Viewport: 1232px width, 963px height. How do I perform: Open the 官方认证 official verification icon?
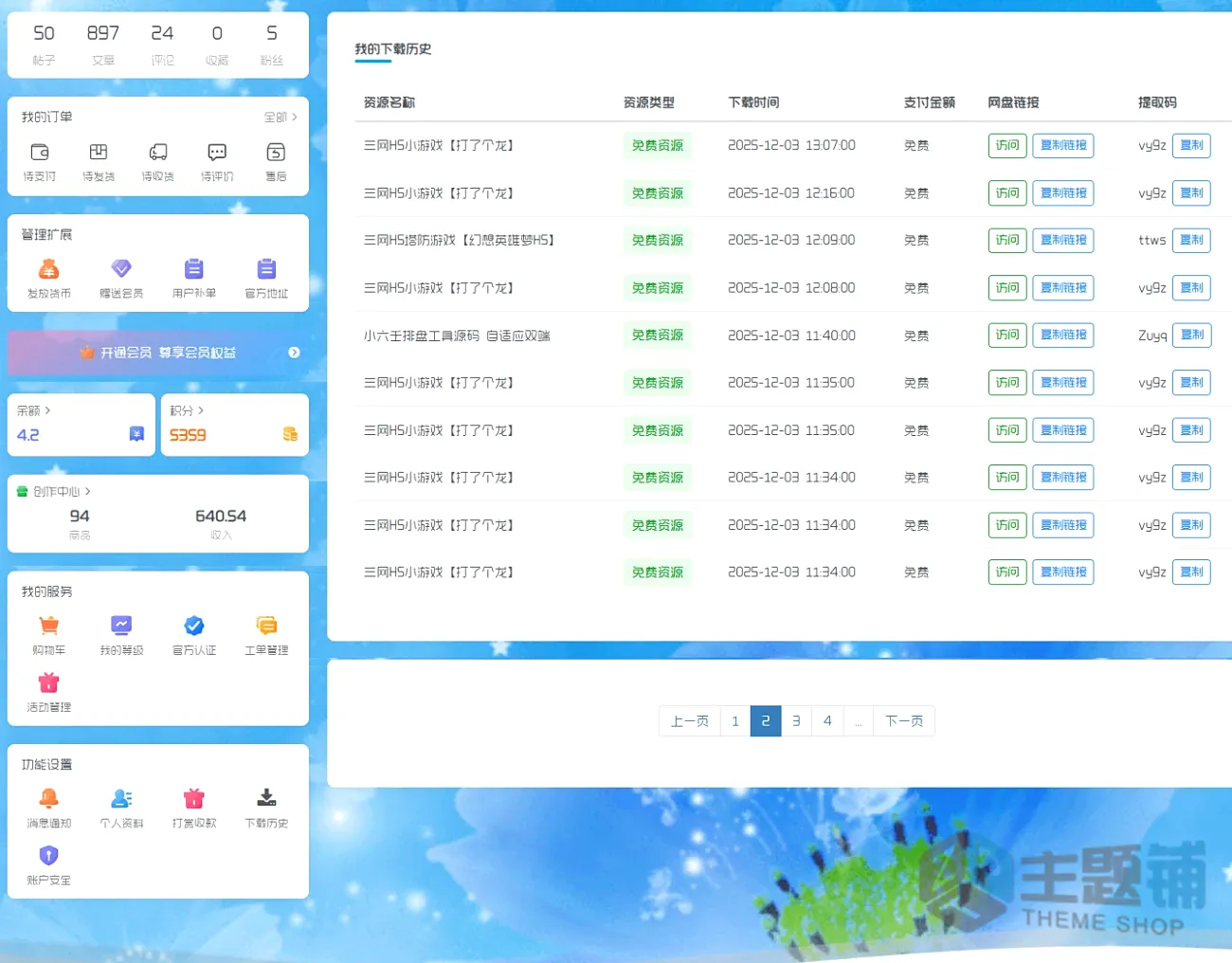point(194,626)
